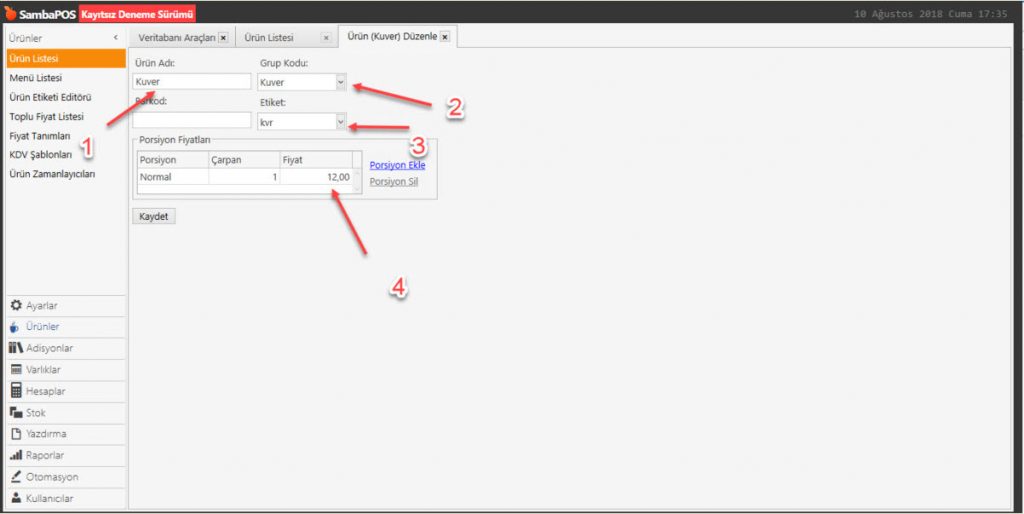The image size is (1024, 514).
Task: Click the Porsiyon Sil link
Action: [x=394, y=182]
